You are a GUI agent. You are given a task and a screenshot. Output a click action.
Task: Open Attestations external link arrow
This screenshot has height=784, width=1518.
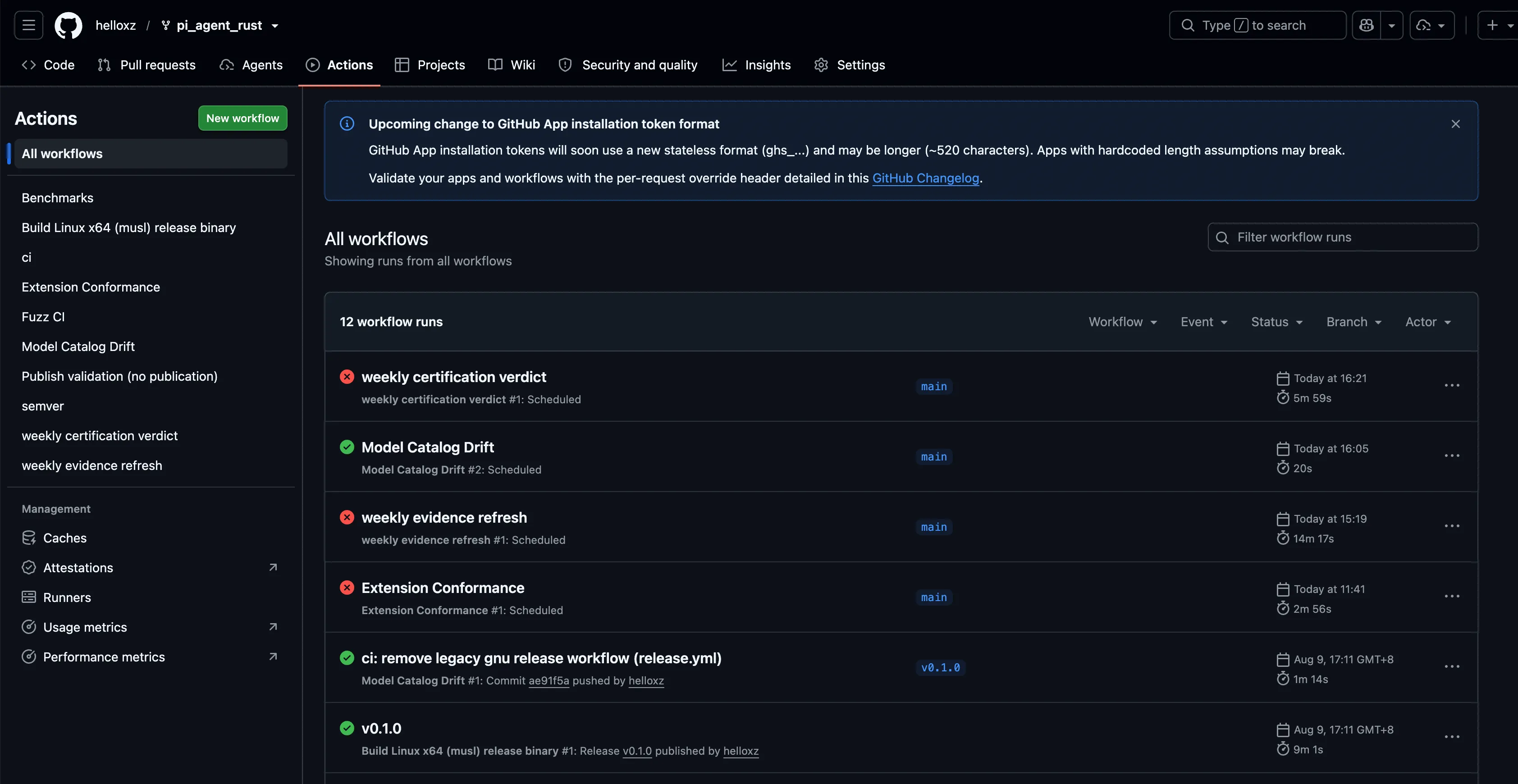click(273, 567)
